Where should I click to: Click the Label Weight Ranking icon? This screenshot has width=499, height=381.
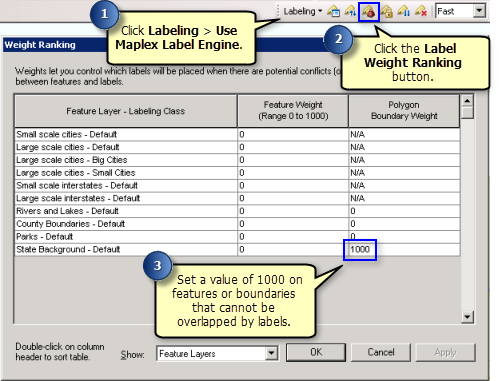pos(369,12)
